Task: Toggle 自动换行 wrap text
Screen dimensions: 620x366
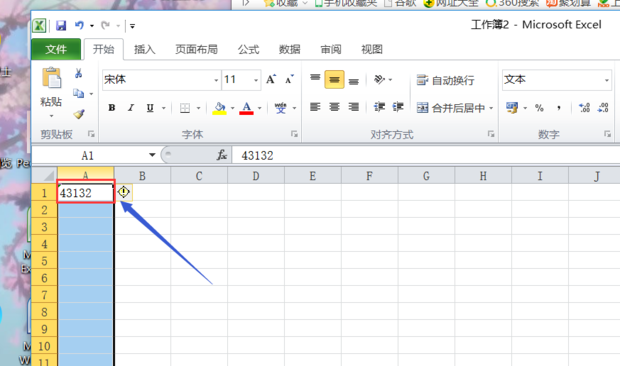Action: [x=446, y=80]
